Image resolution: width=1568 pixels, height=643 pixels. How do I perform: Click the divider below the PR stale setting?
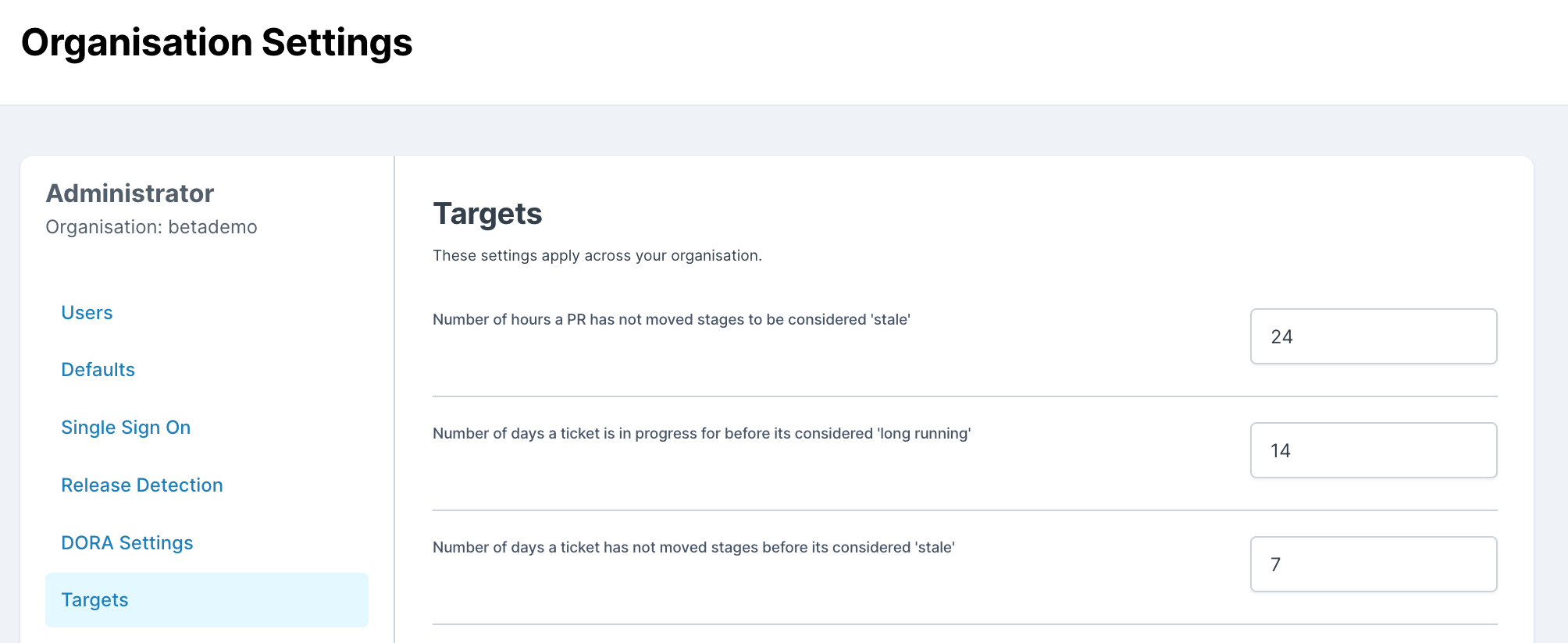coord(964,396)
